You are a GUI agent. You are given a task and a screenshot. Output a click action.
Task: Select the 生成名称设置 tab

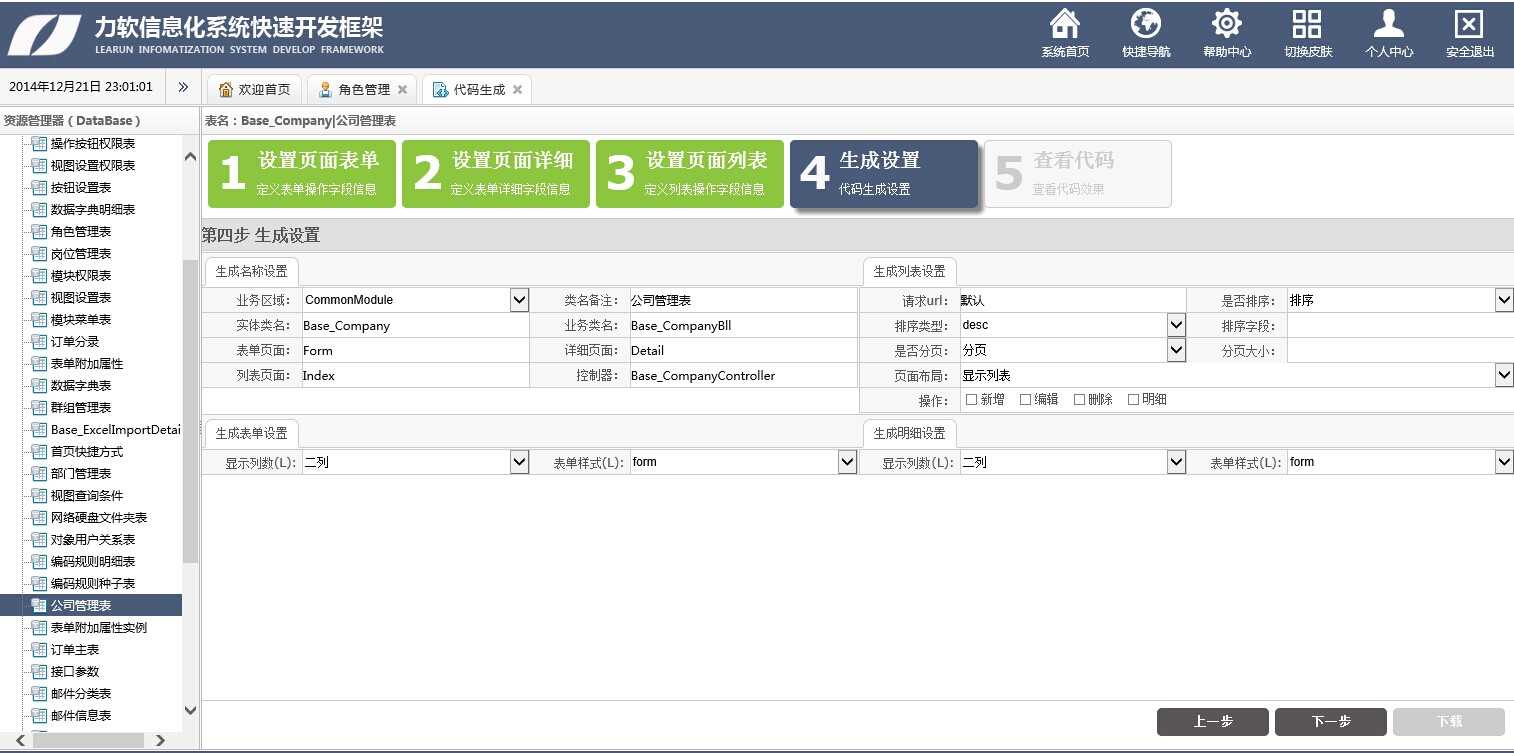pyautogui.click(x=251, y=271)
